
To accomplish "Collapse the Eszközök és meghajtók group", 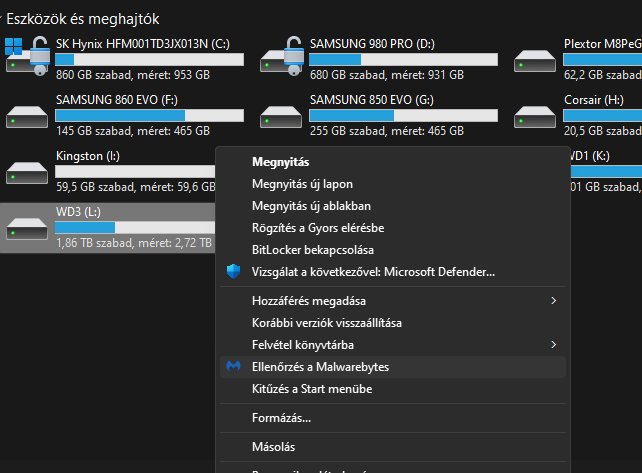I will 1,17.
